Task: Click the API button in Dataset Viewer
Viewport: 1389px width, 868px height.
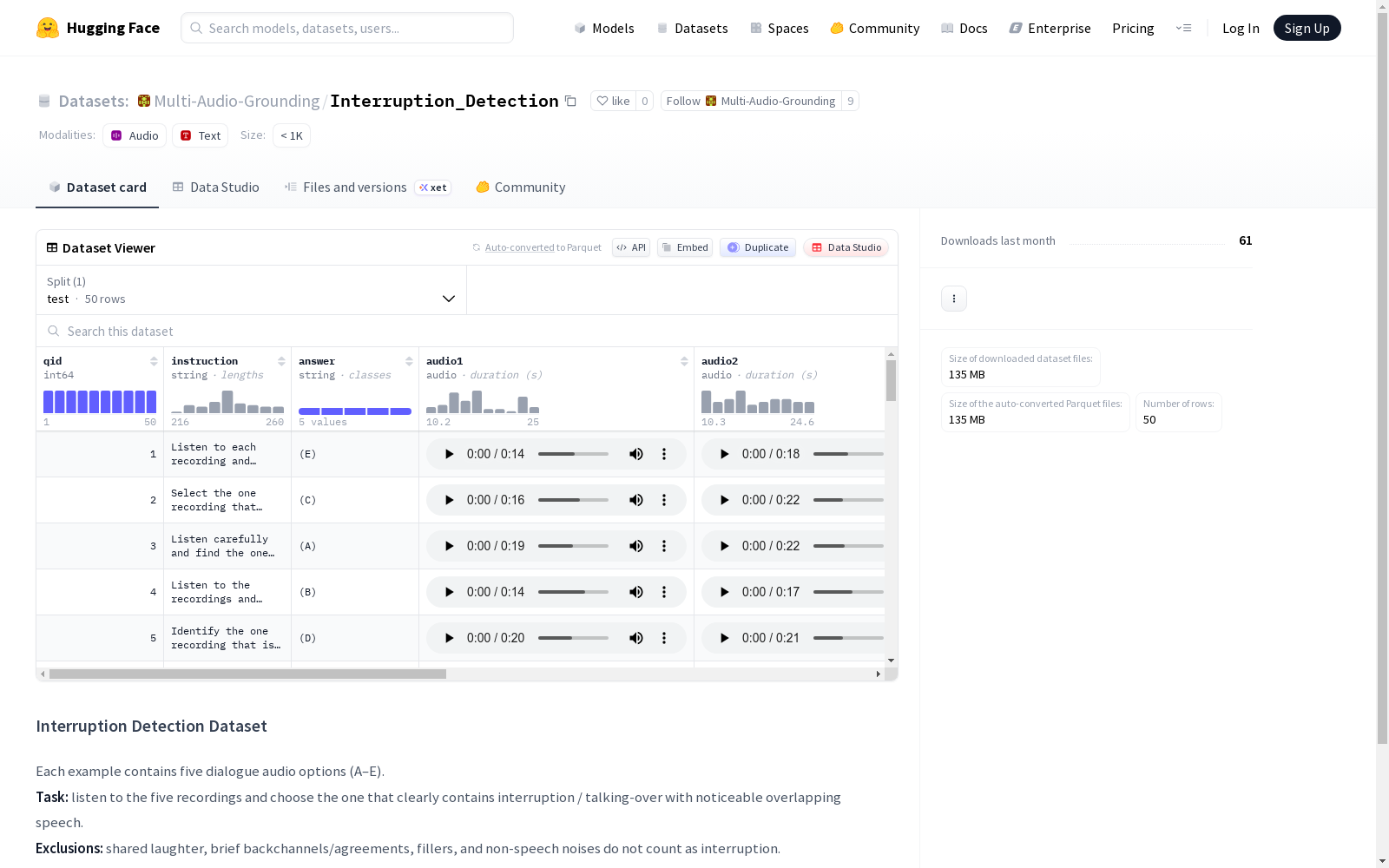Action: [x=631, y=247]
